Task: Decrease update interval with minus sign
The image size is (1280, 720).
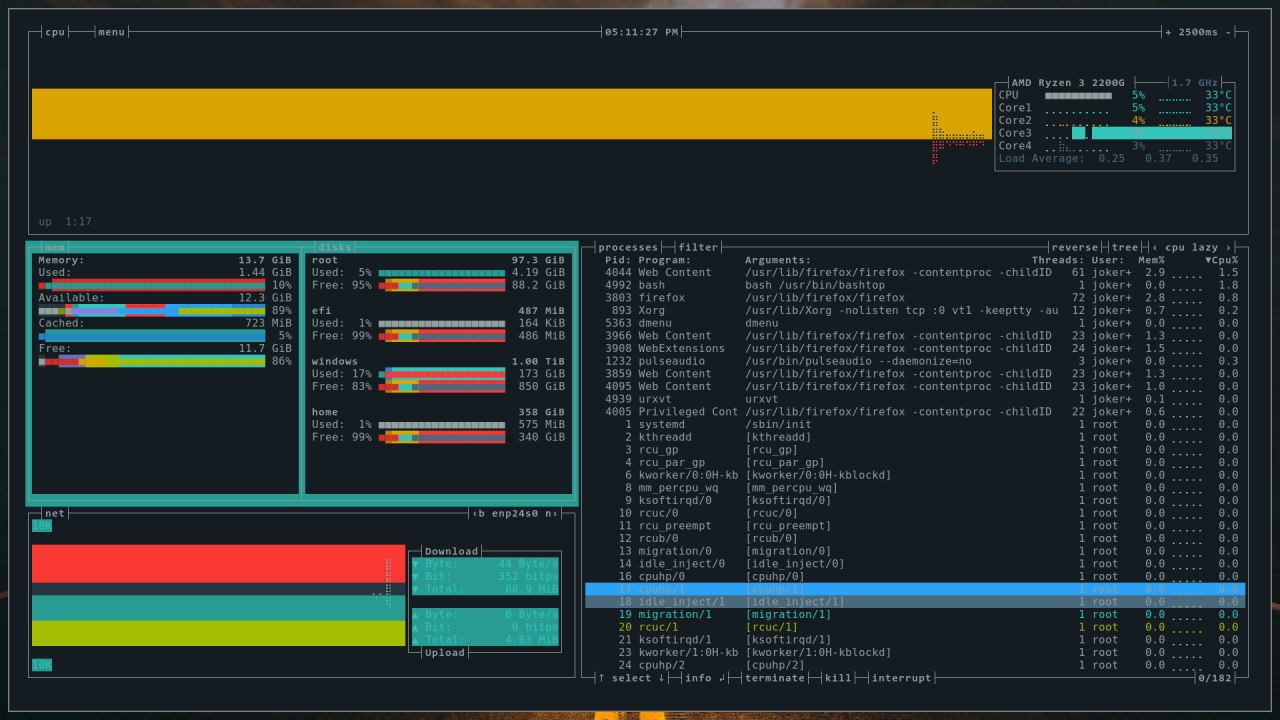Action: pos(1227,32)
